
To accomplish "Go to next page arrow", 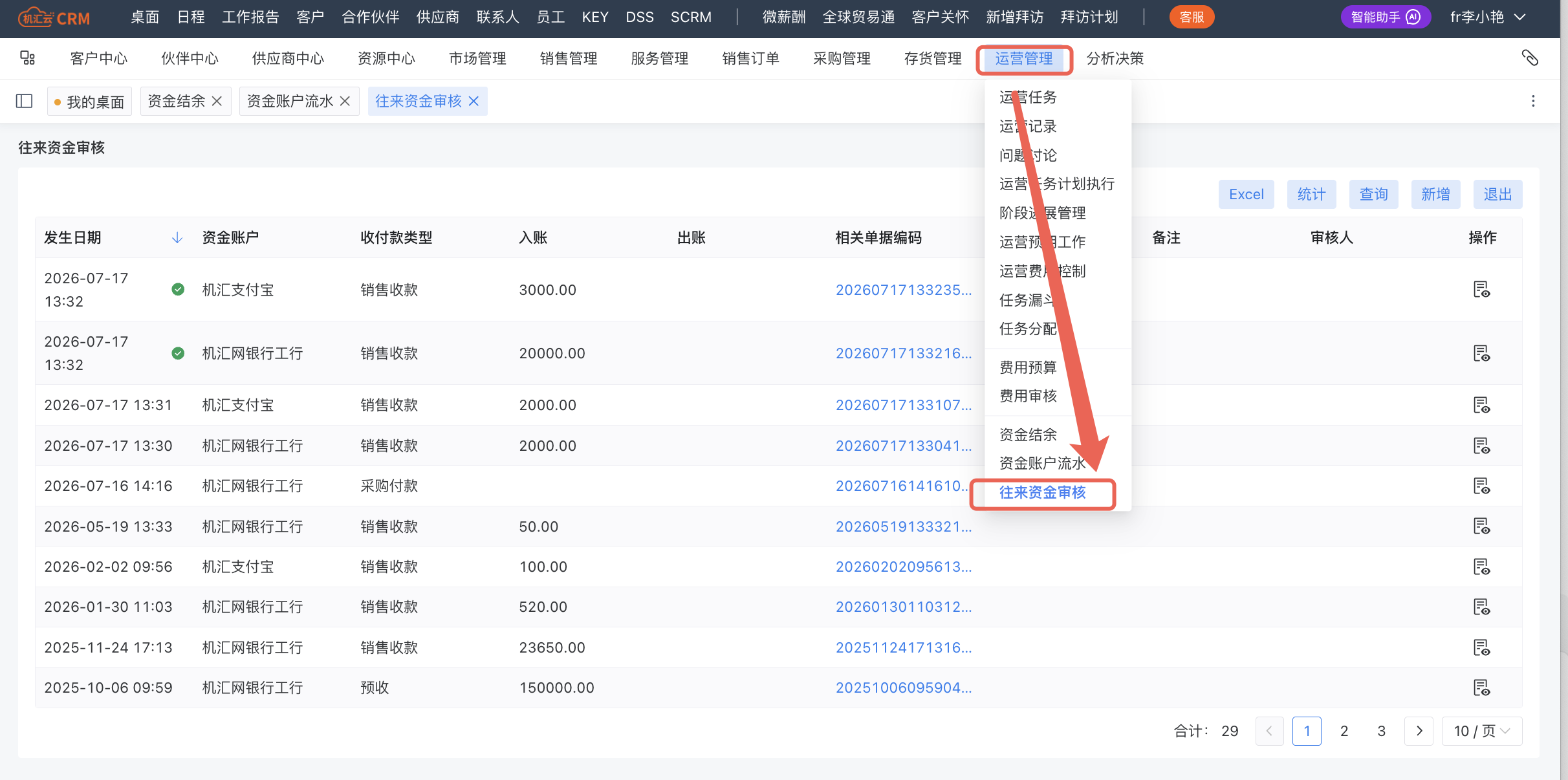I will pos(1419,731).
